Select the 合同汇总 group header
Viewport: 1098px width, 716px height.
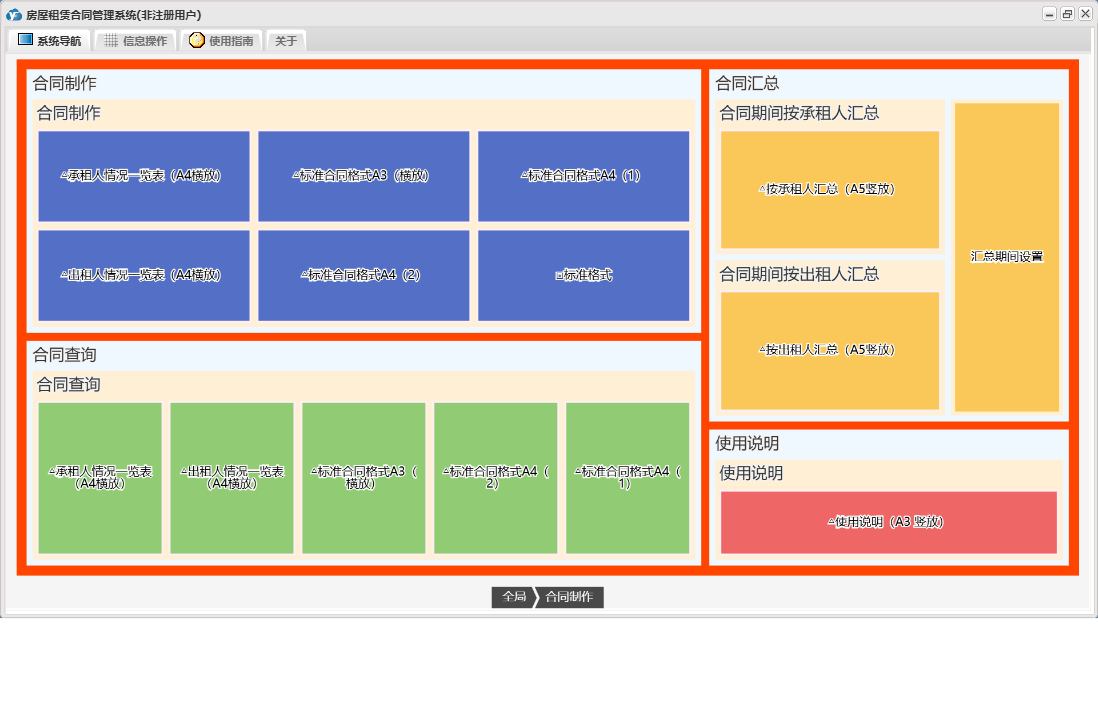747,83
